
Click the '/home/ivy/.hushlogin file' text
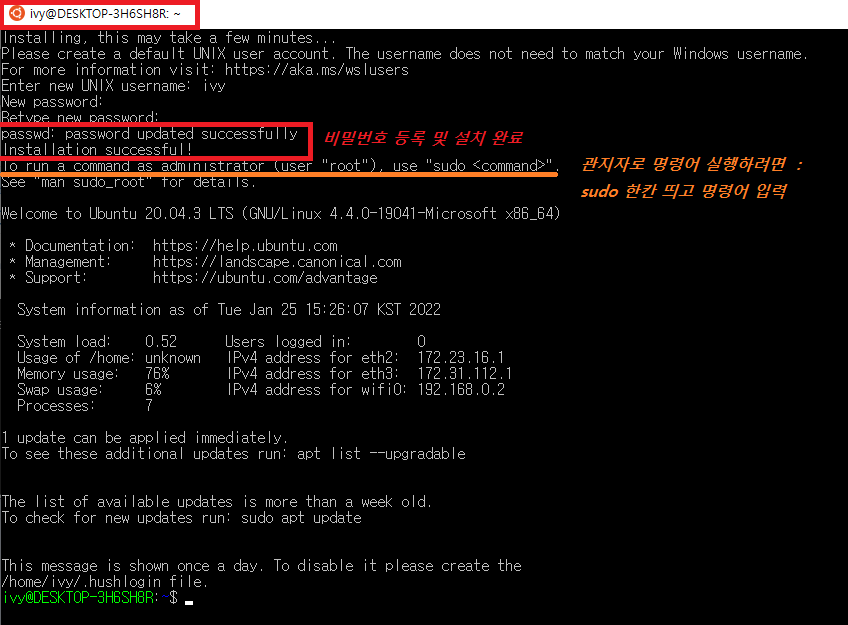pos(104,582)
